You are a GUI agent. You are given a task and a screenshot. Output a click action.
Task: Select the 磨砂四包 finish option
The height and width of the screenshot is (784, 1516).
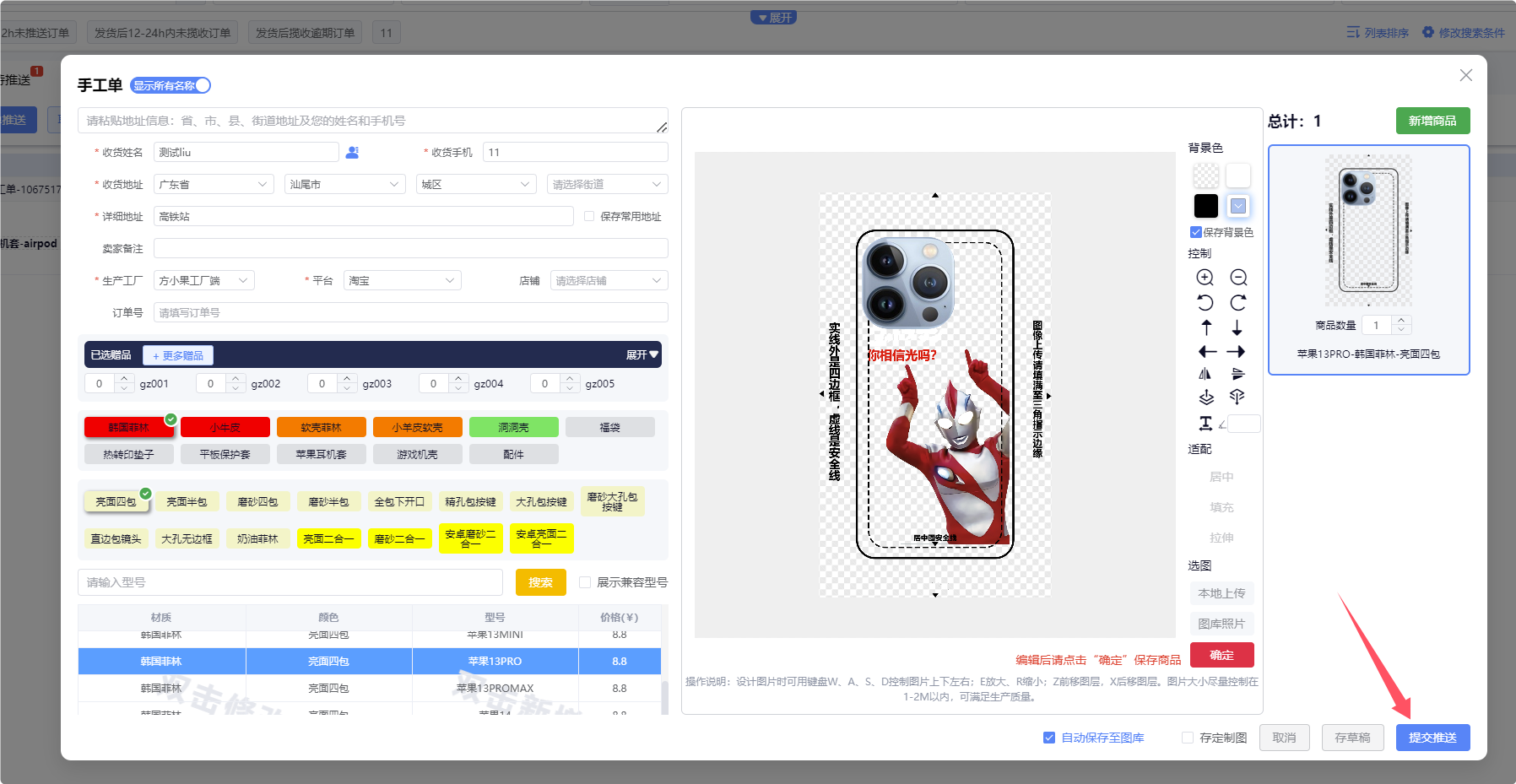(257, 501)
